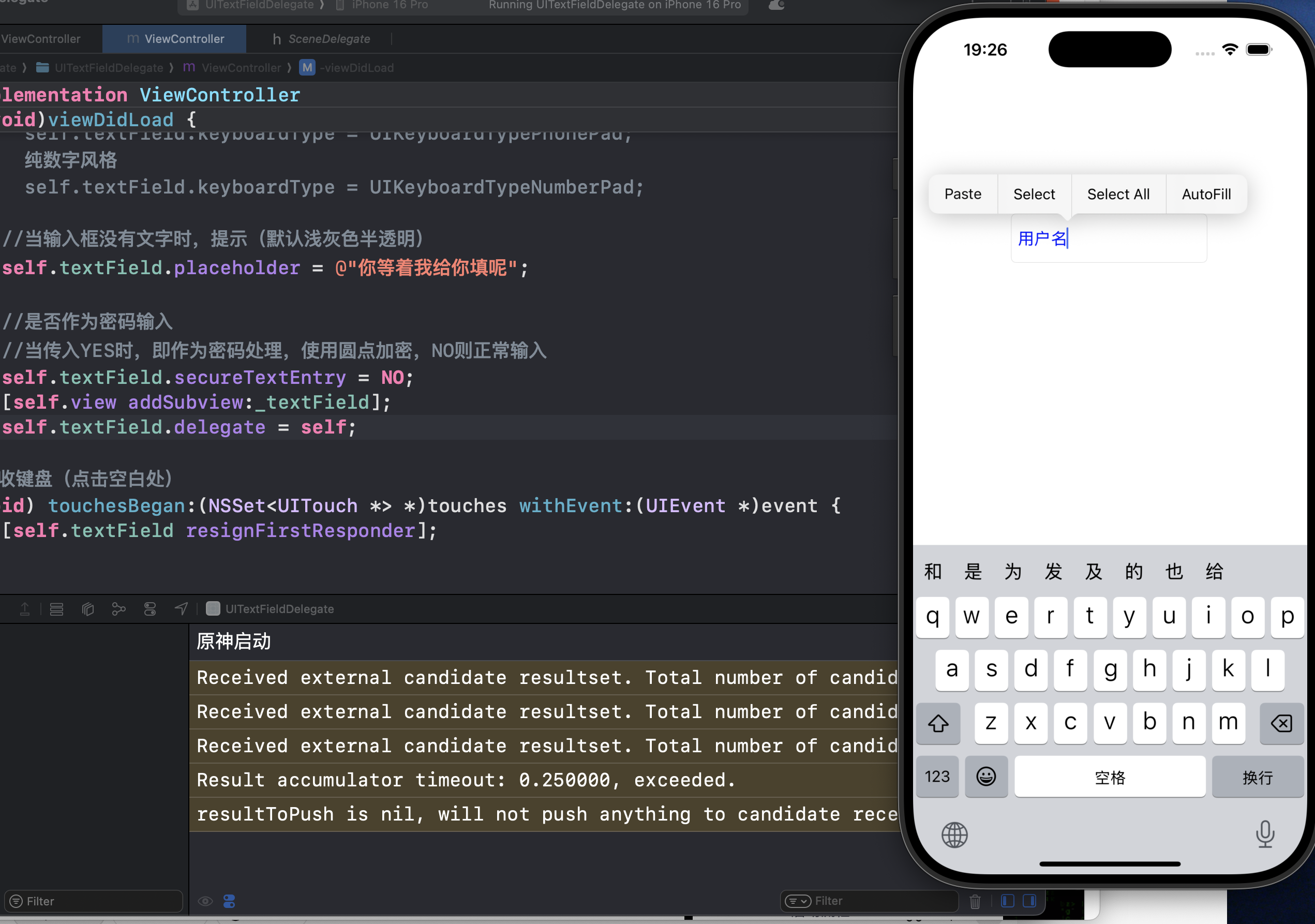Open environment overrides in the debug bar

(150, 609)
